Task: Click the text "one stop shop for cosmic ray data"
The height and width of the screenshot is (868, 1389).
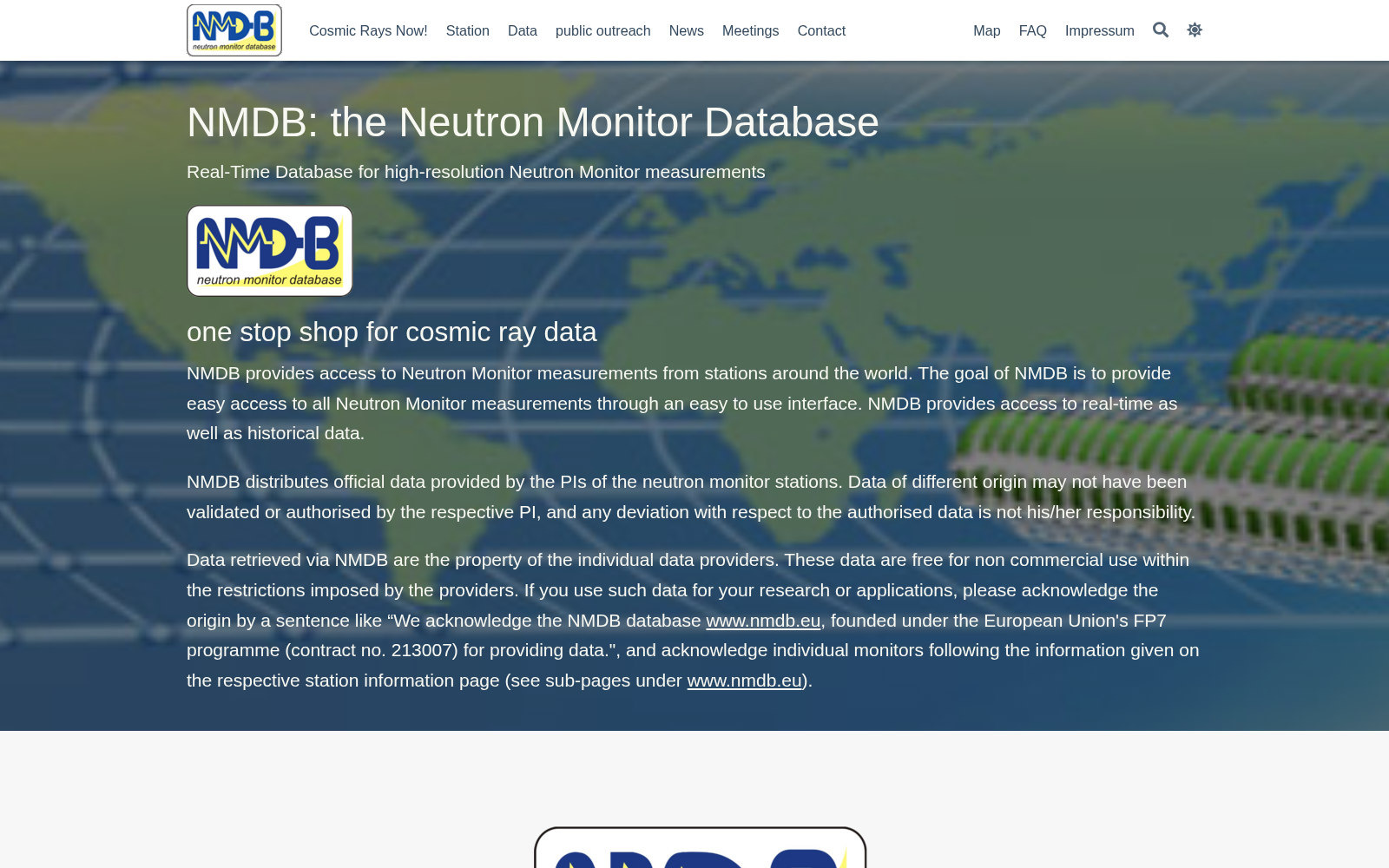Action: click(x=392, y=332)
